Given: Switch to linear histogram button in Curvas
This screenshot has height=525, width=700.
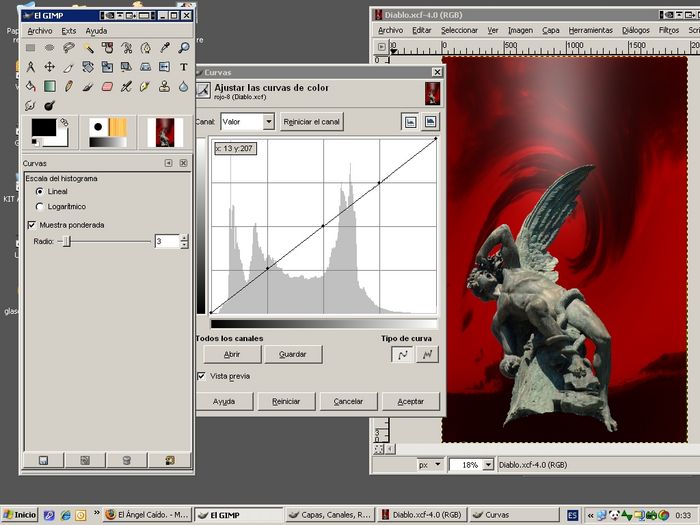Looking at the screenshot, I should tap(410, 121).
